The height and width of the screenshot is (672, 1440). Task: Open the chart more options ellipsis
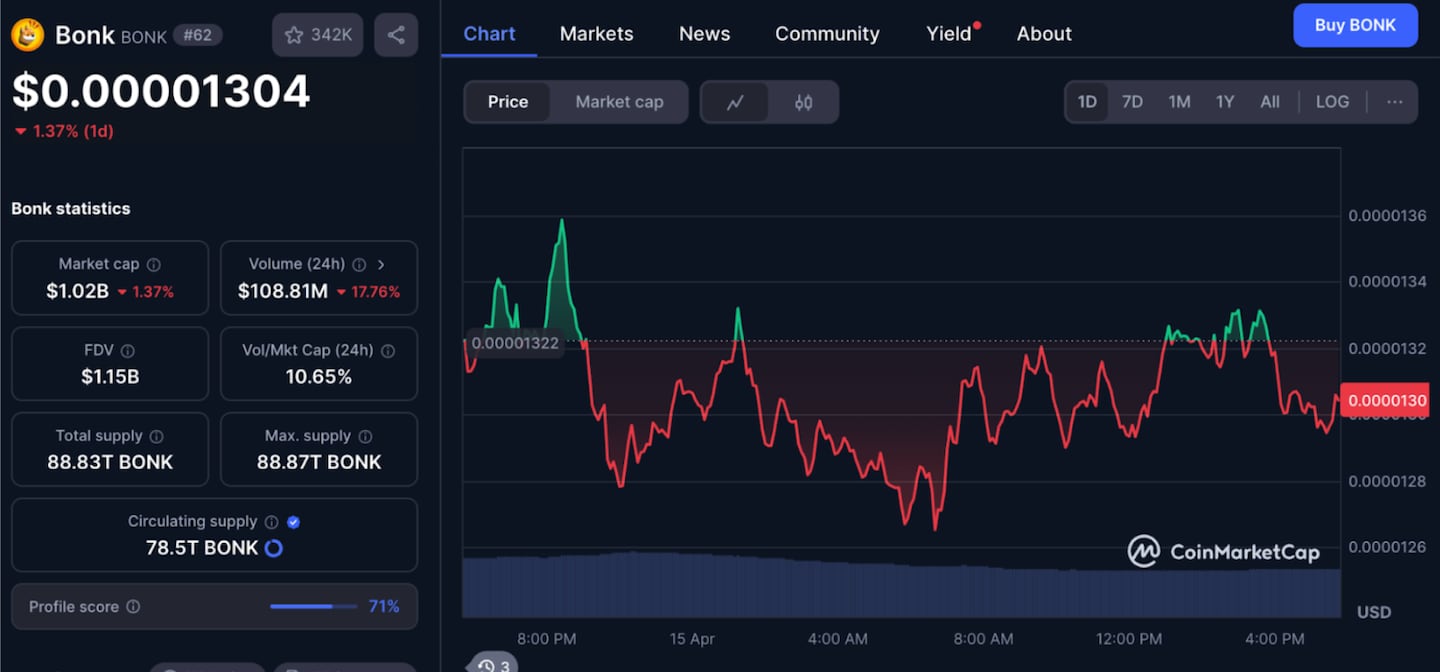click(1394, 102)
